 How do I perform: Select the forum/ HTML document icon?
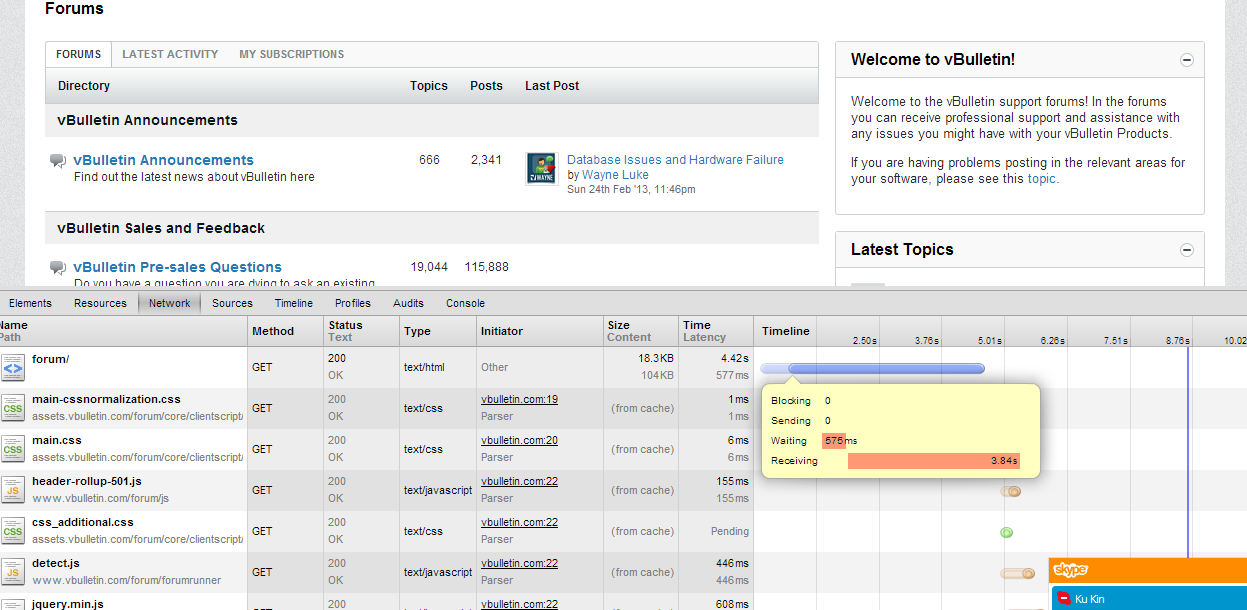coord(12,367)
